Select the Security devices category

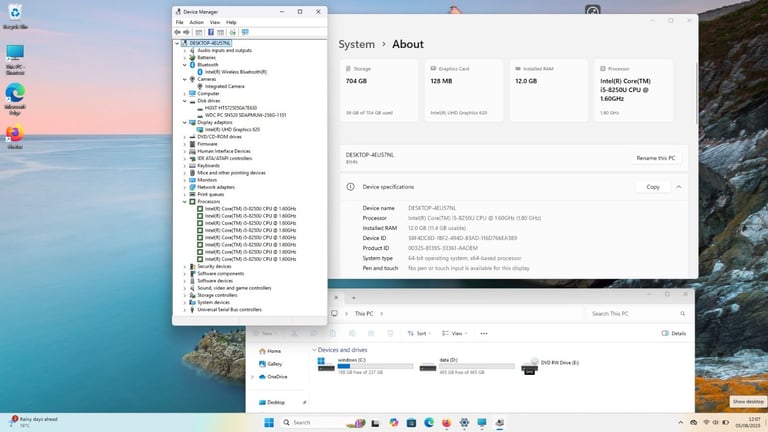214,266
